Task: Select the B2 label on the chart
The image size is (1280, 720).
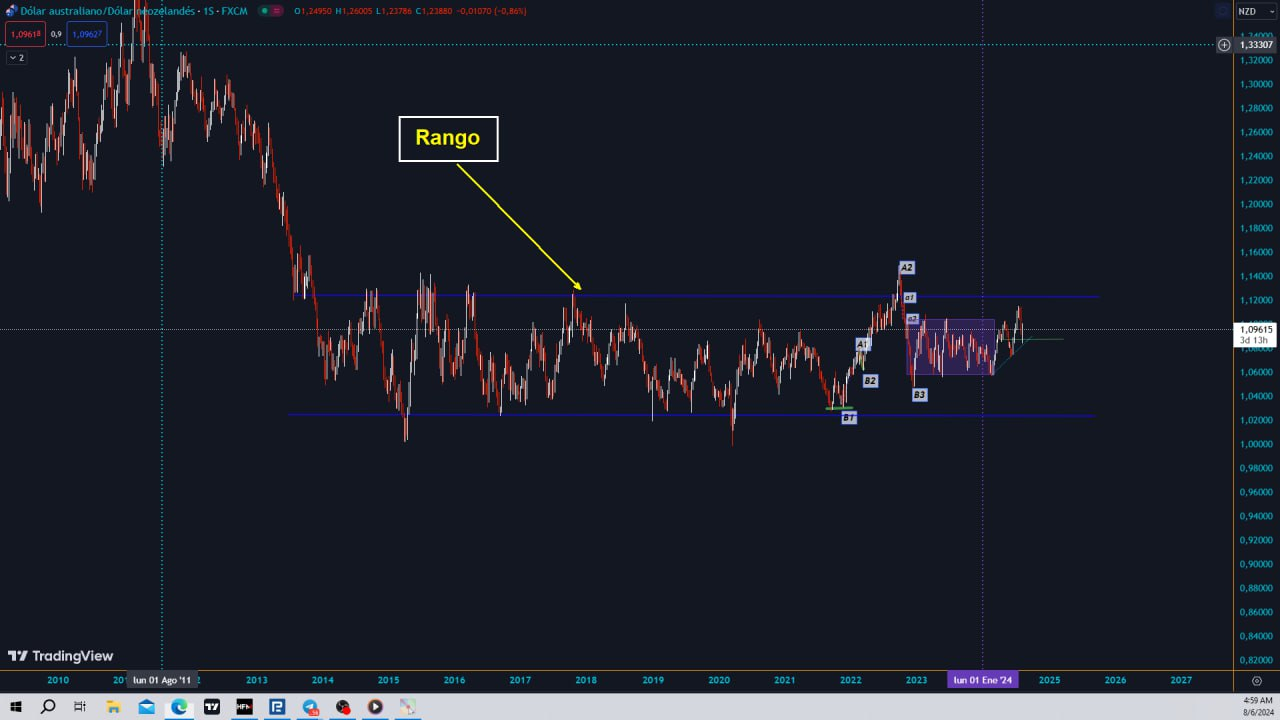Action: click(870, 381)
